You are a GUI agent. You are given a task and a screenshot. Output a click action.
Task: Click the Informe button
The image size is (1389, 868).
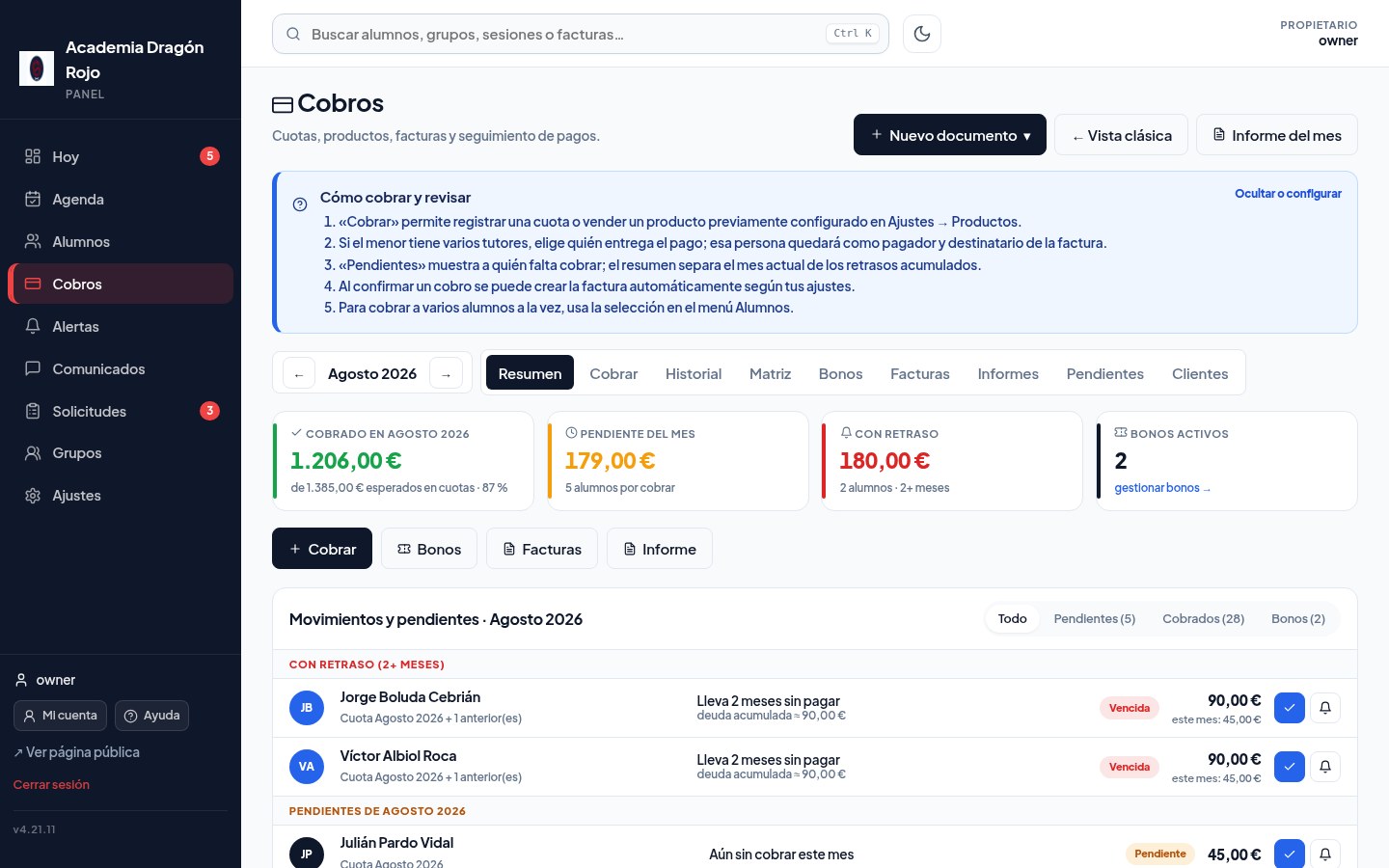tap(660, 549)
